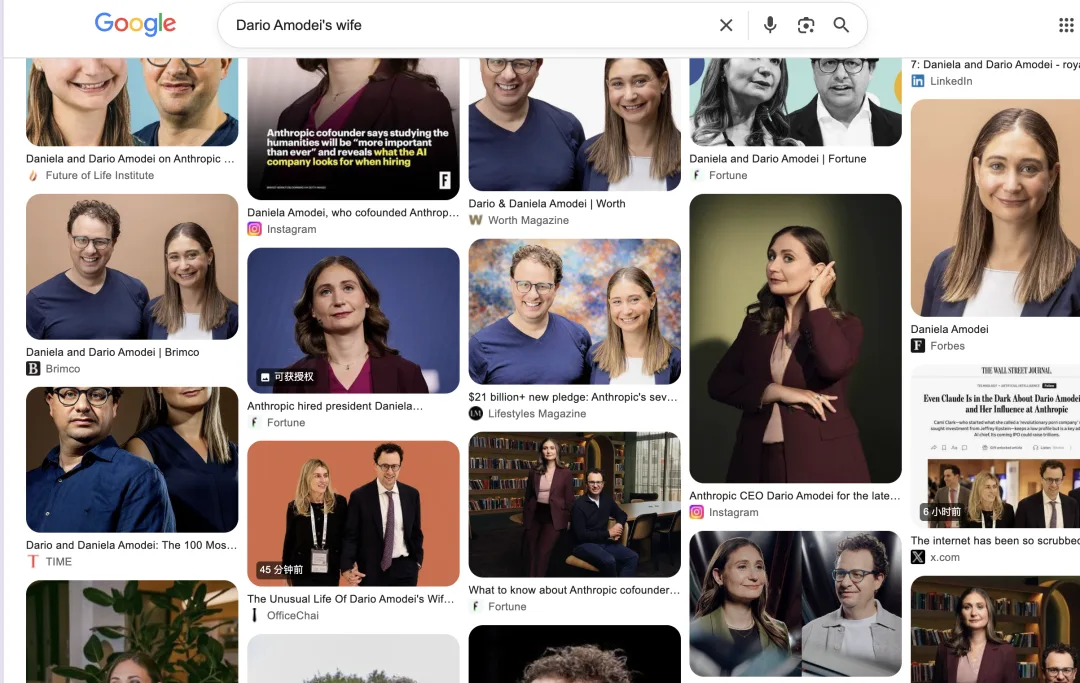Open 'Daniela and Dario Amodei on Anthropic' result link
1080x683 pixels.
(x=130, y=159)
